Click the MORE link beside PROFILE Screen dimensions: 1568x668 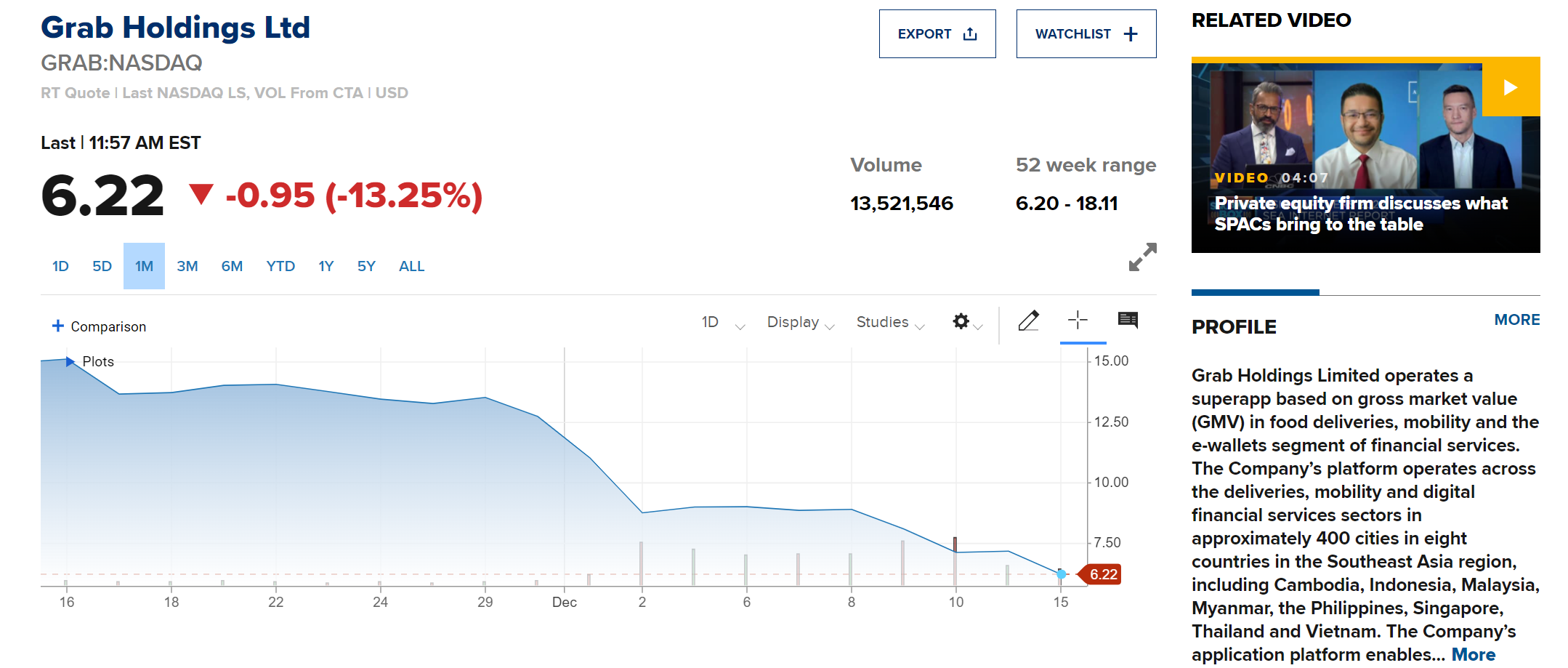point(1516,320)
